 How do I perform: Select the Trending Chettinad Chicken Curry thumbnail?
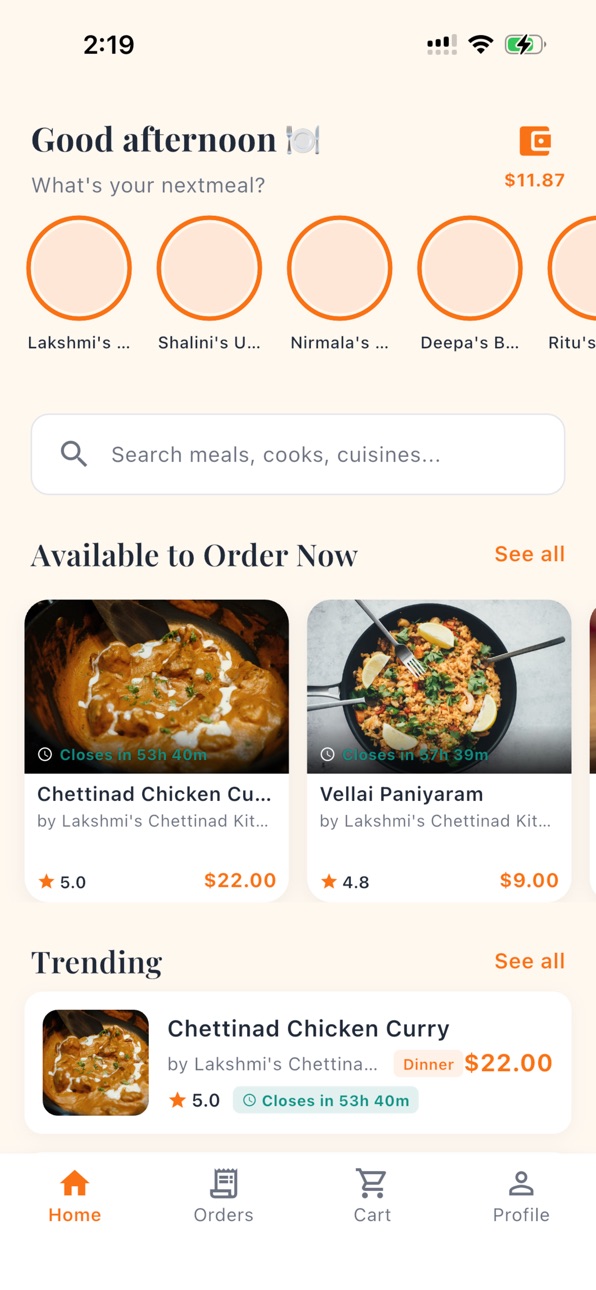pyautogui.click(x=96, y=1062)
